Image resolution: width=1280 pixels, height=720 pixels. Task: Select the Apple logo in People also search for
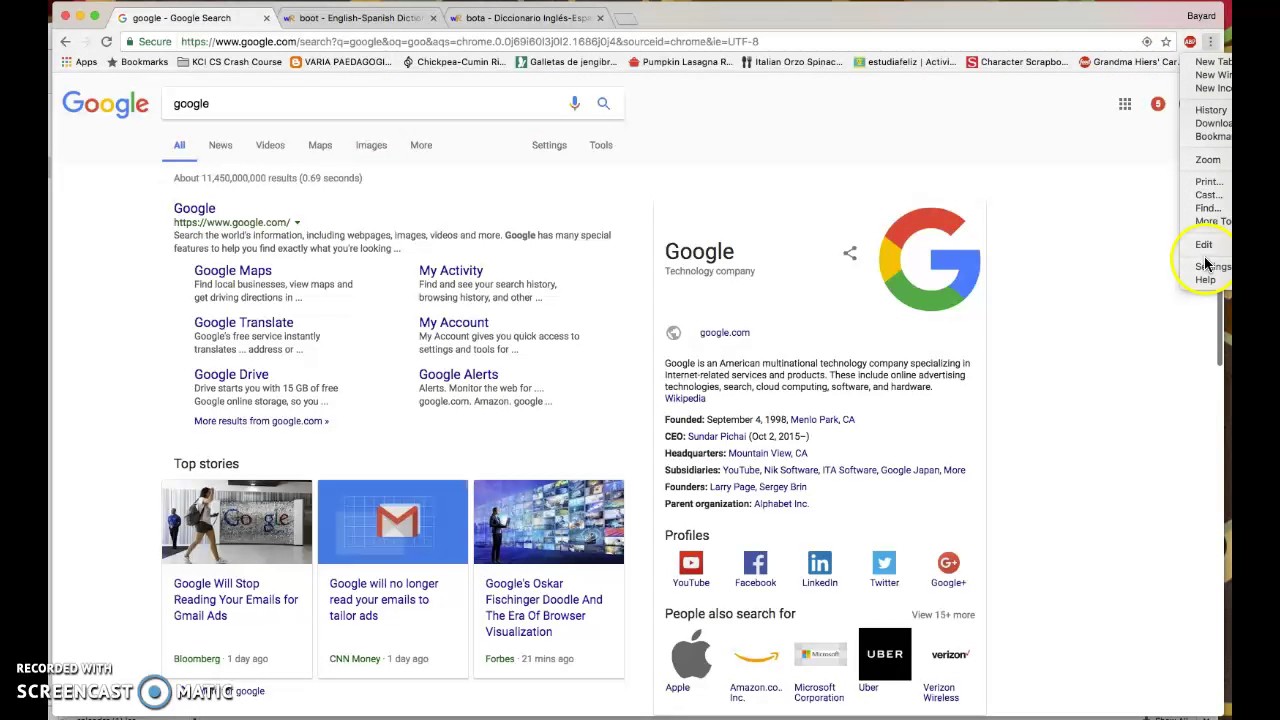(x=691, y=654)
